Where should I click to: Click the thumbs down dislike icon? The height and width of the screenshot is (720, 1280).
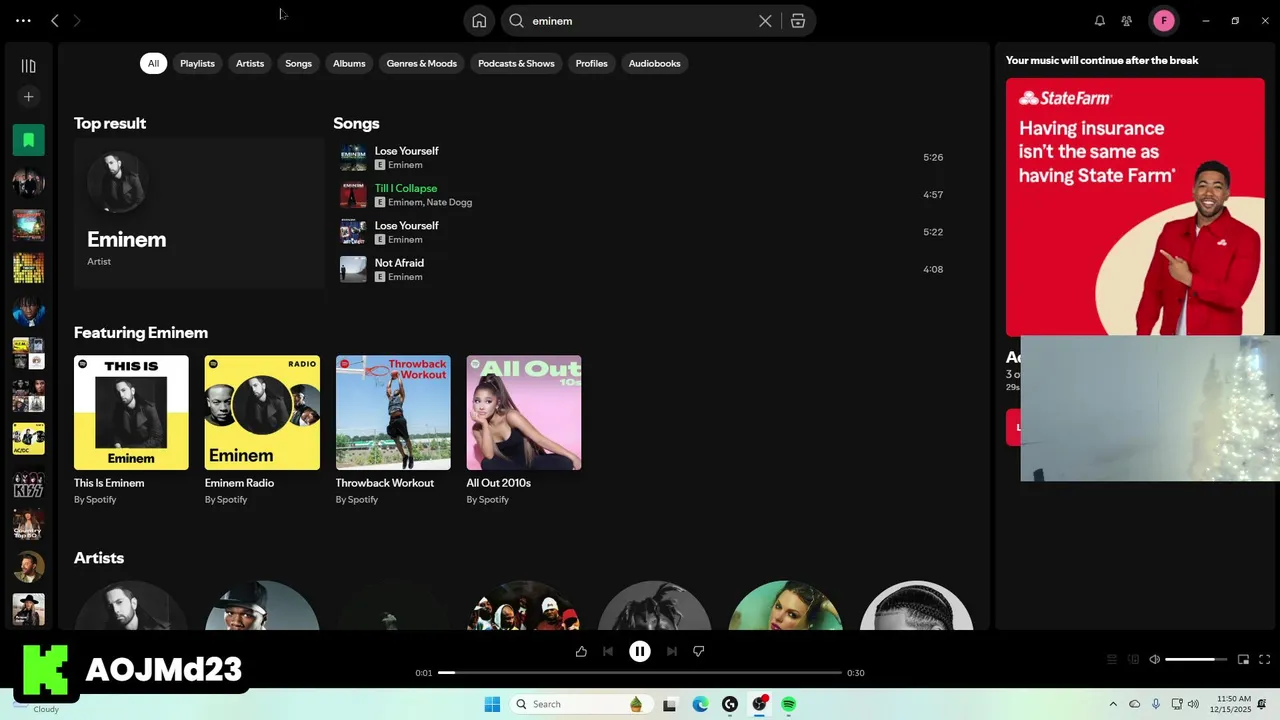tap(699, 651)
